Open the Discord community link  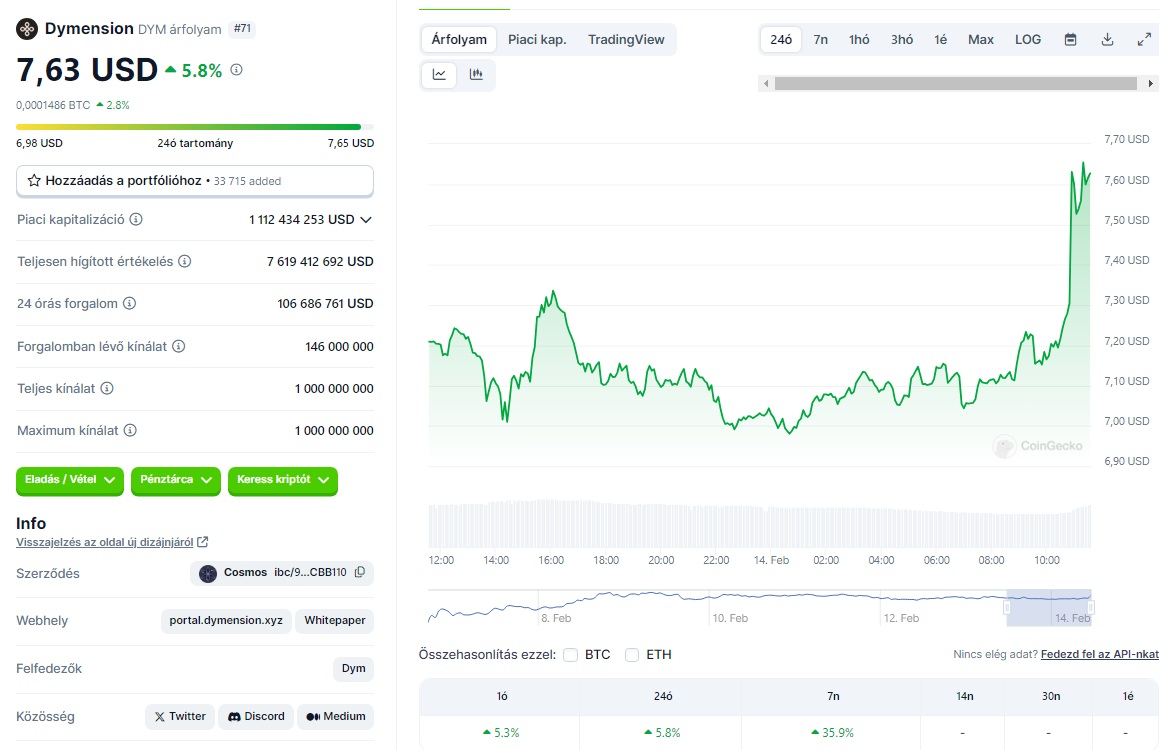pyautogui.click(x=256, y=716)
